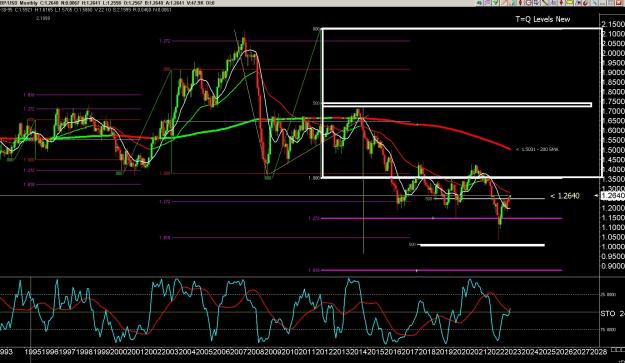Select the lower magenta 1.618 extension line
Image resolution: width=625 pixels, height=363 pixels.
click(x=441, y=270)
